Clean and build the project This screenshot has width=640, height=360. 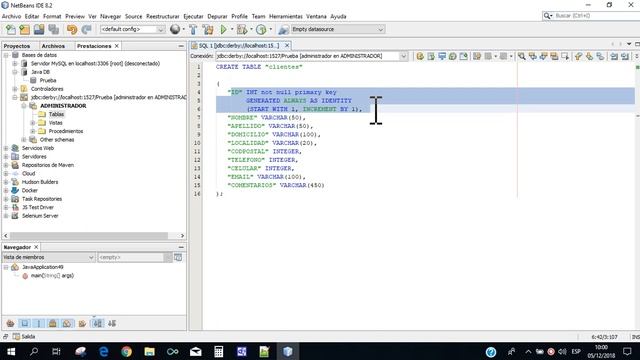click(x=208, y=29)
